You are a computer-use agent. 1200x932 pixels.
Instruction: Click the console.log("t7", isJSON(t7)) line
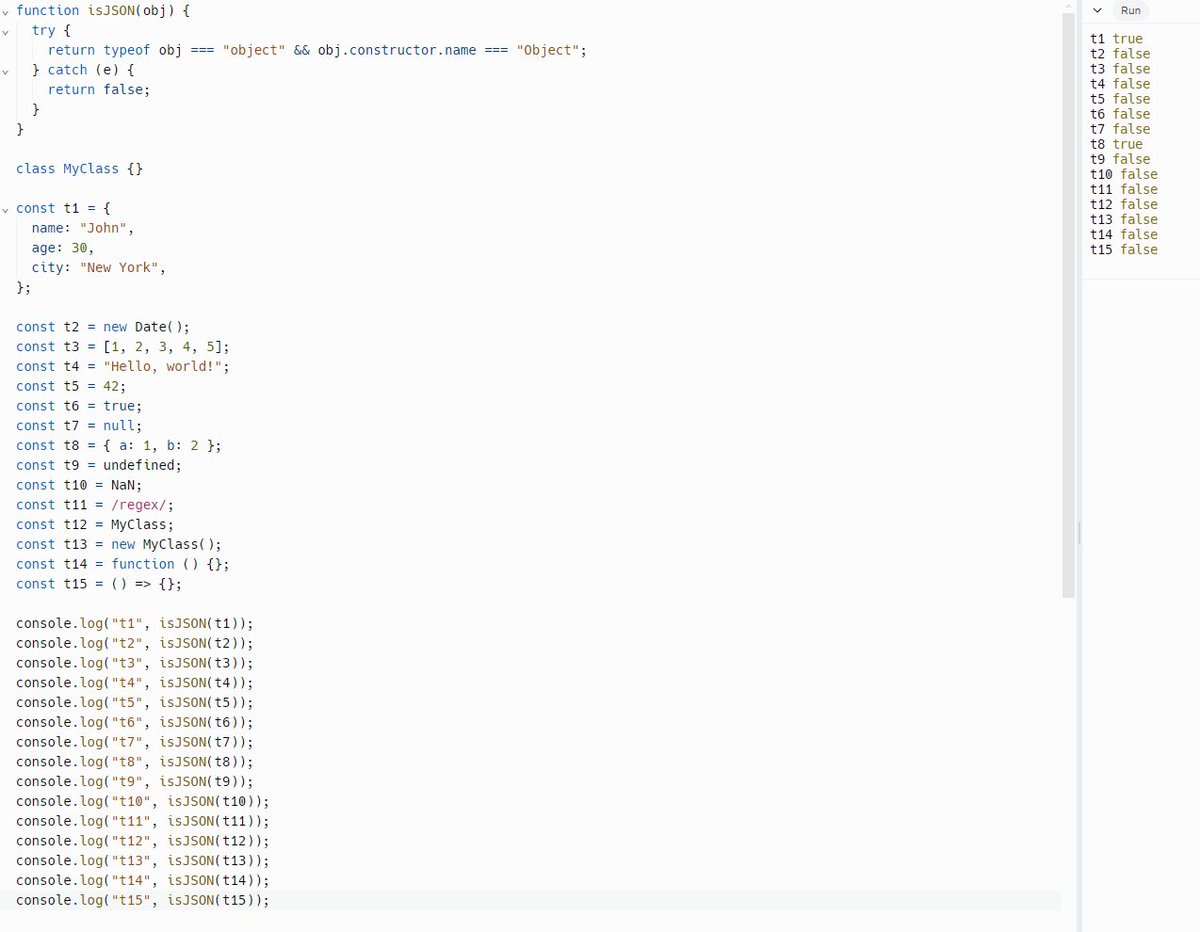pos(135,742)
